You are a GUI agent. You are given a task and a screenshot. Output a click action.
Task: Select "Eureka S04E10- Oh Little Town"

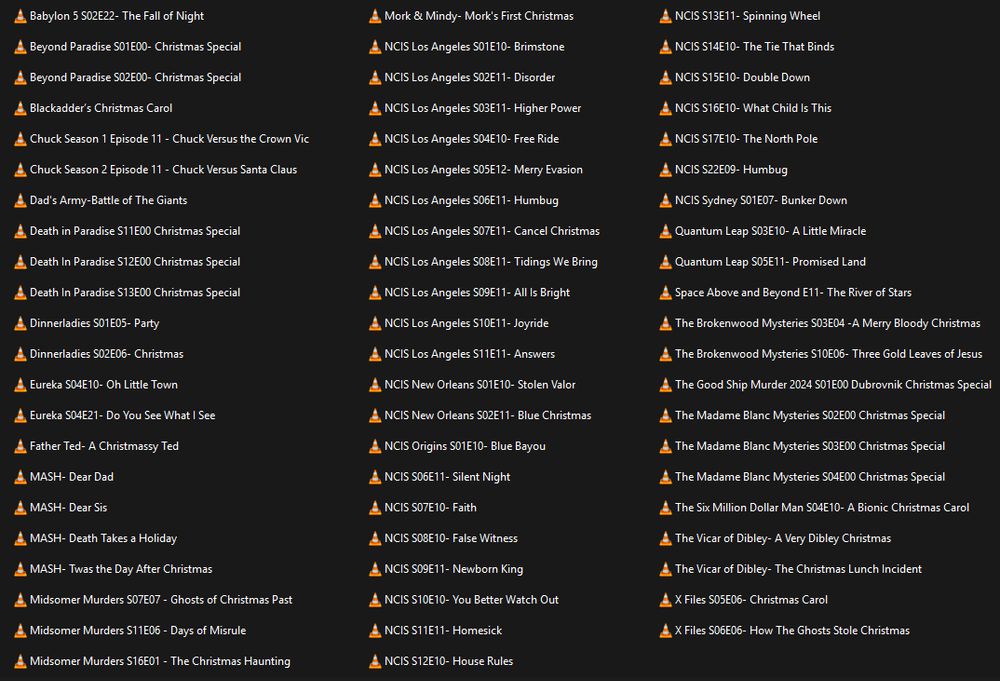point(103,384)
